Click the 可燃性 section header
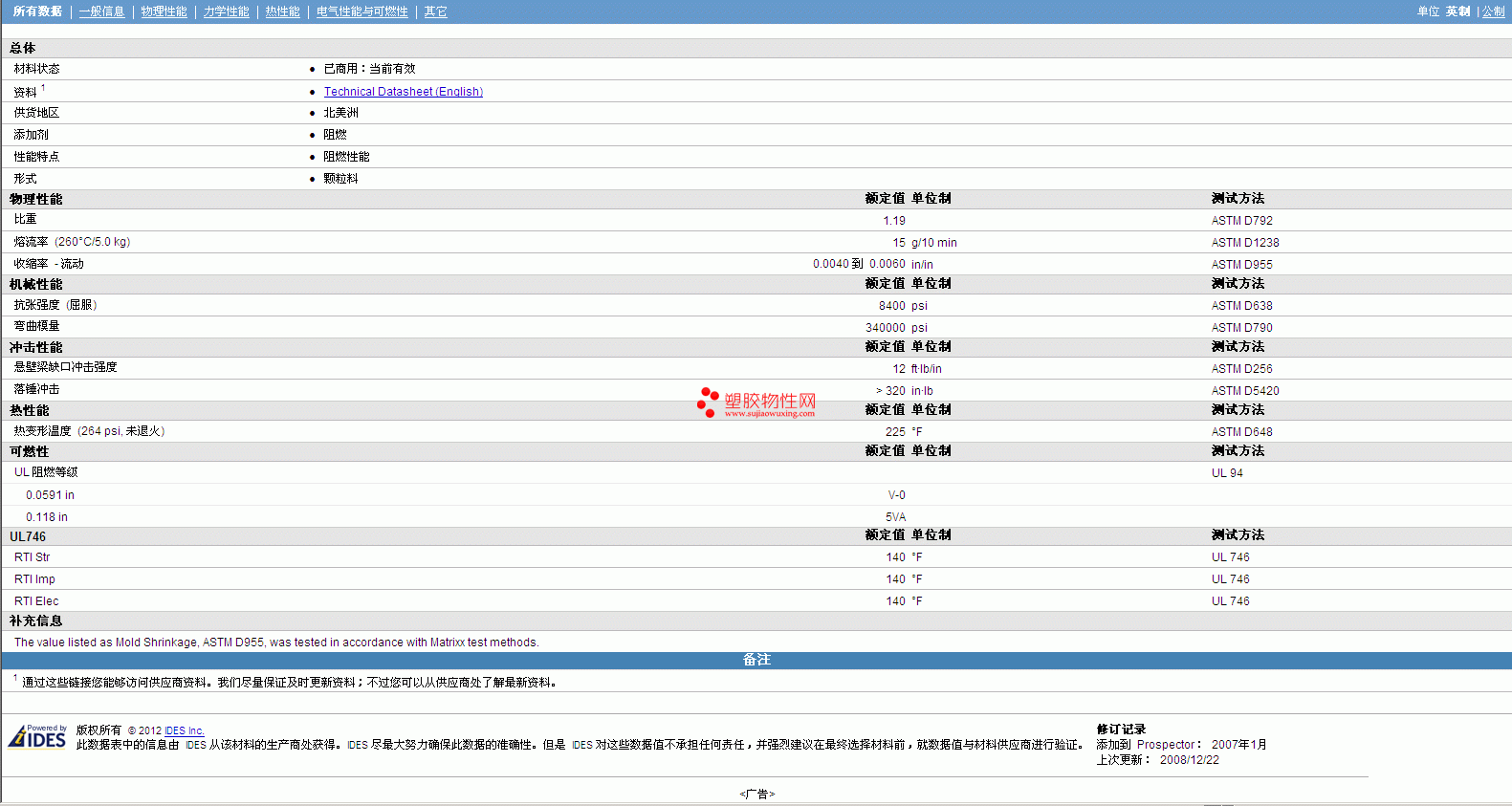Screen dimensions: 1512x806 [29, 451]
